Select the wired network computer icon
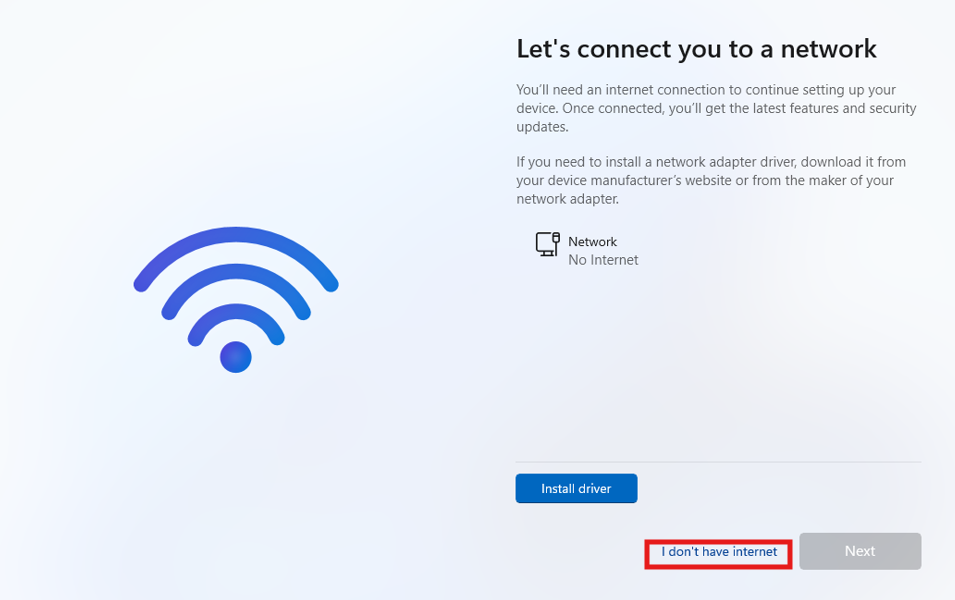 (x=547, y=245)
